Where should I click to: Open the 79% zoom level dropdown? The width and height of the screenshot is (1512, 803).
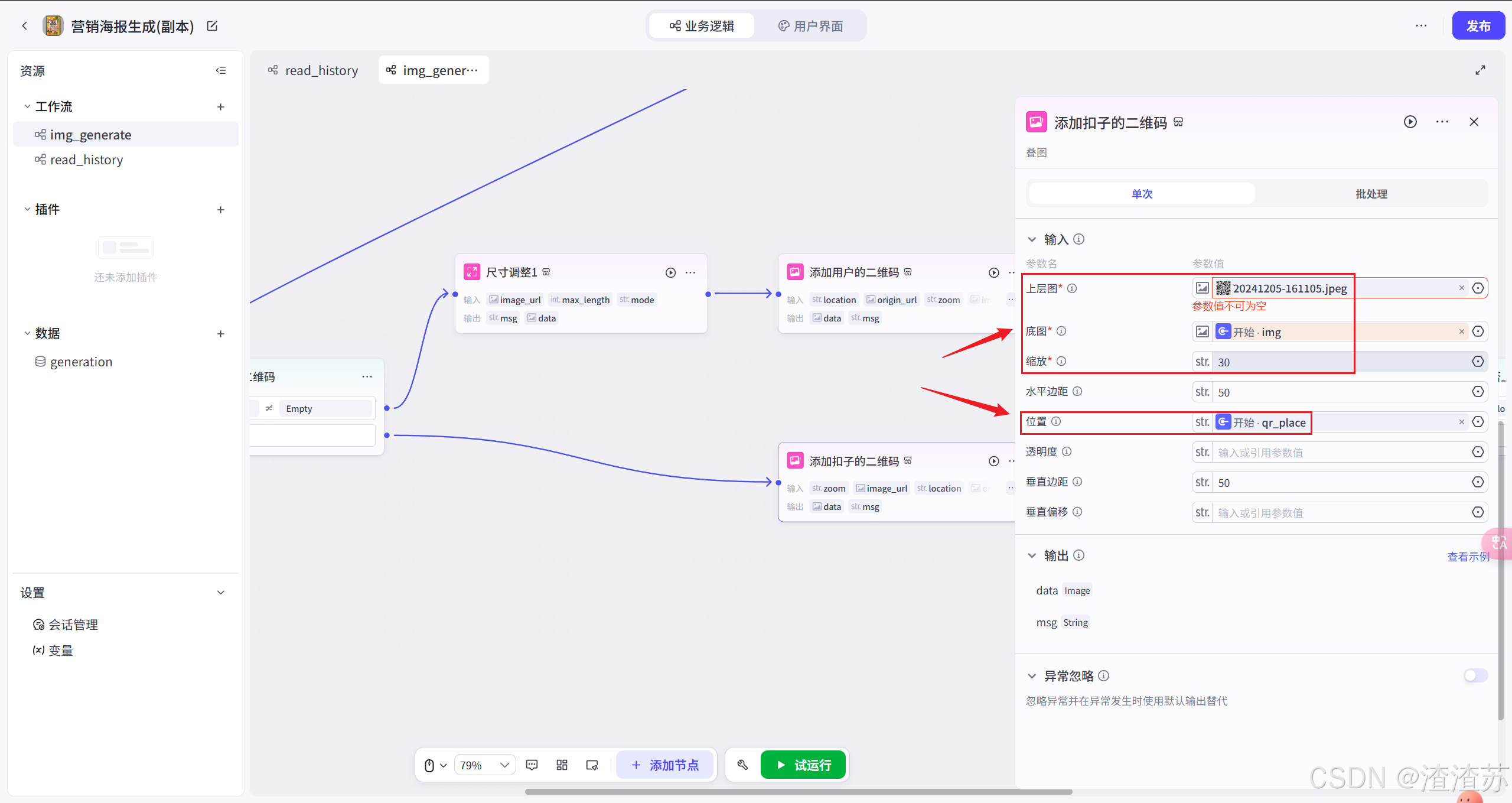(484, 765)
